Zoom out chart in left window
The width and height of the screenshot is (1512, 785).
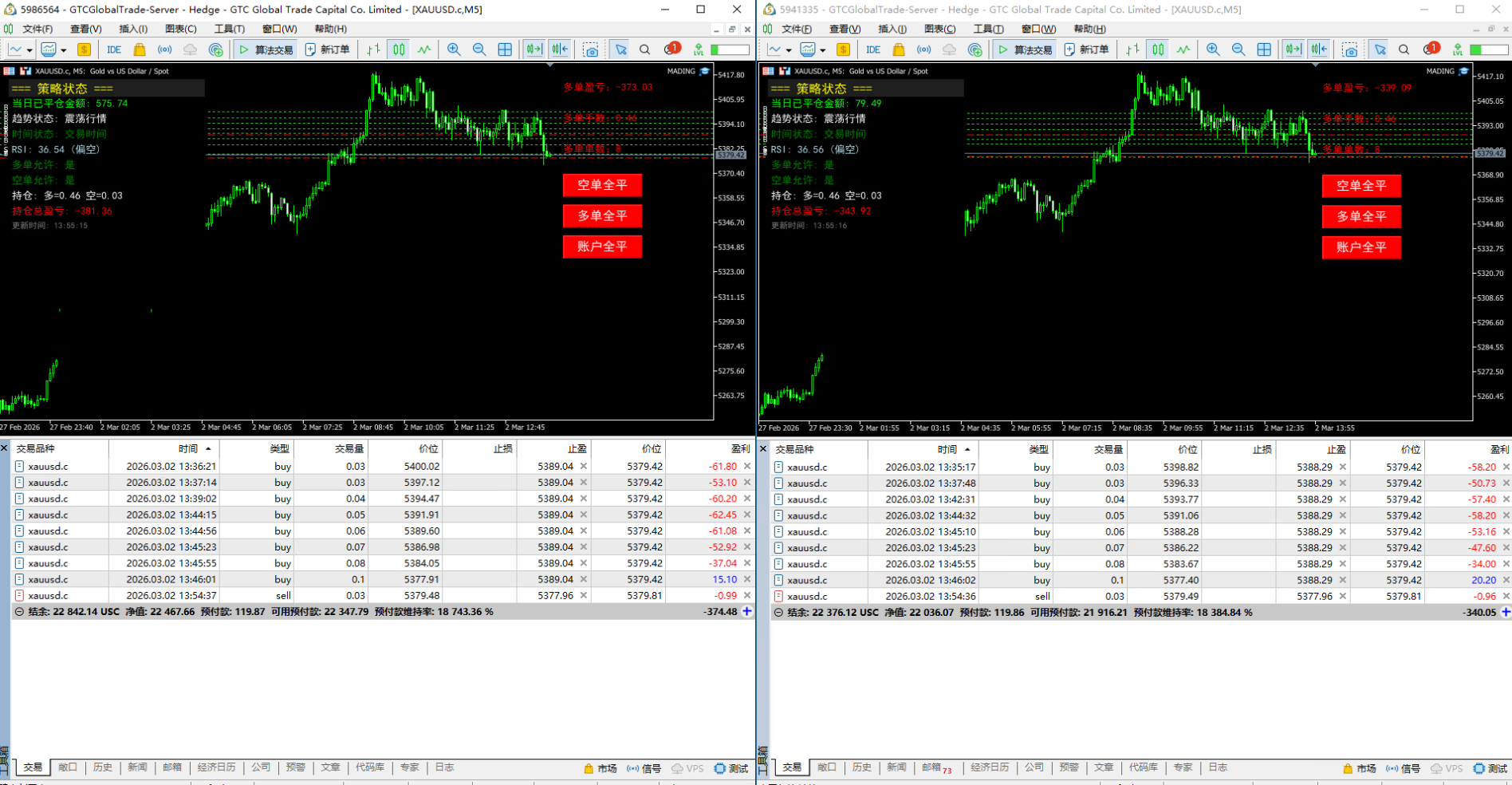tap(479, 49)
